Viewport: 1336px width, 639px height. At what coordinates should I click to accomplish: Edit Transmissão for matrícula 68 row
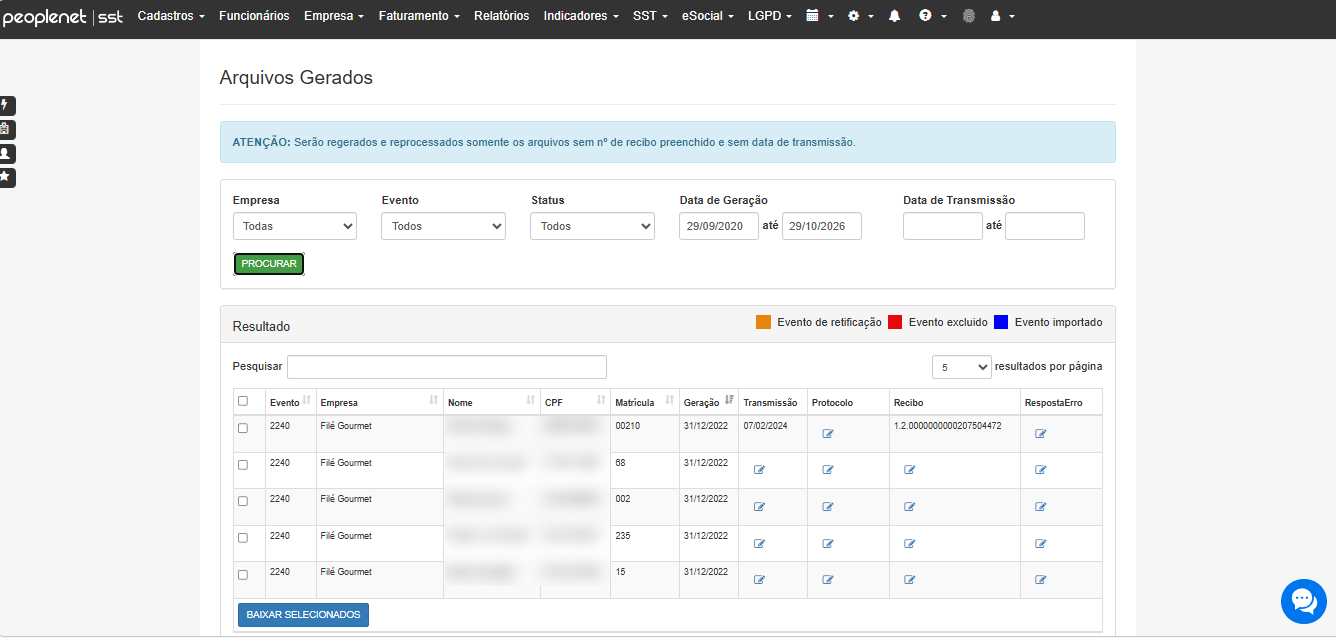(758, 470)
